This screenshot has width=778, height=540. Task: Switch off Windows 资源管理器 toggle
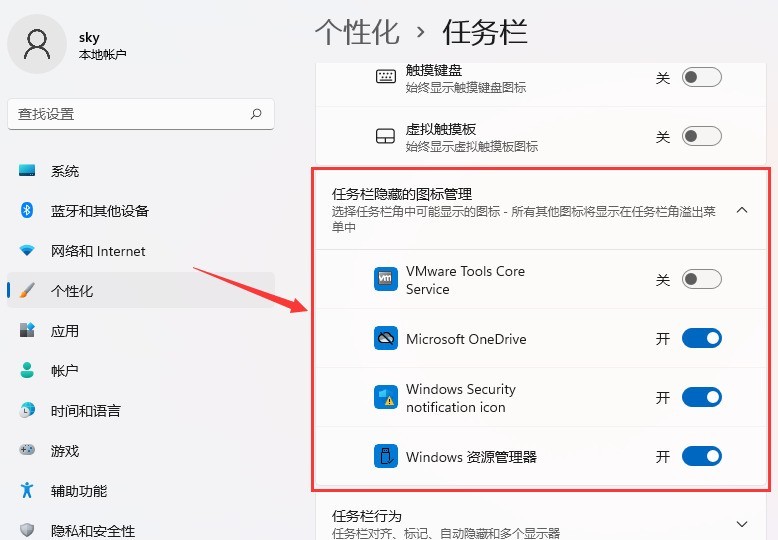pyautogui.click(x=702, y=456)
